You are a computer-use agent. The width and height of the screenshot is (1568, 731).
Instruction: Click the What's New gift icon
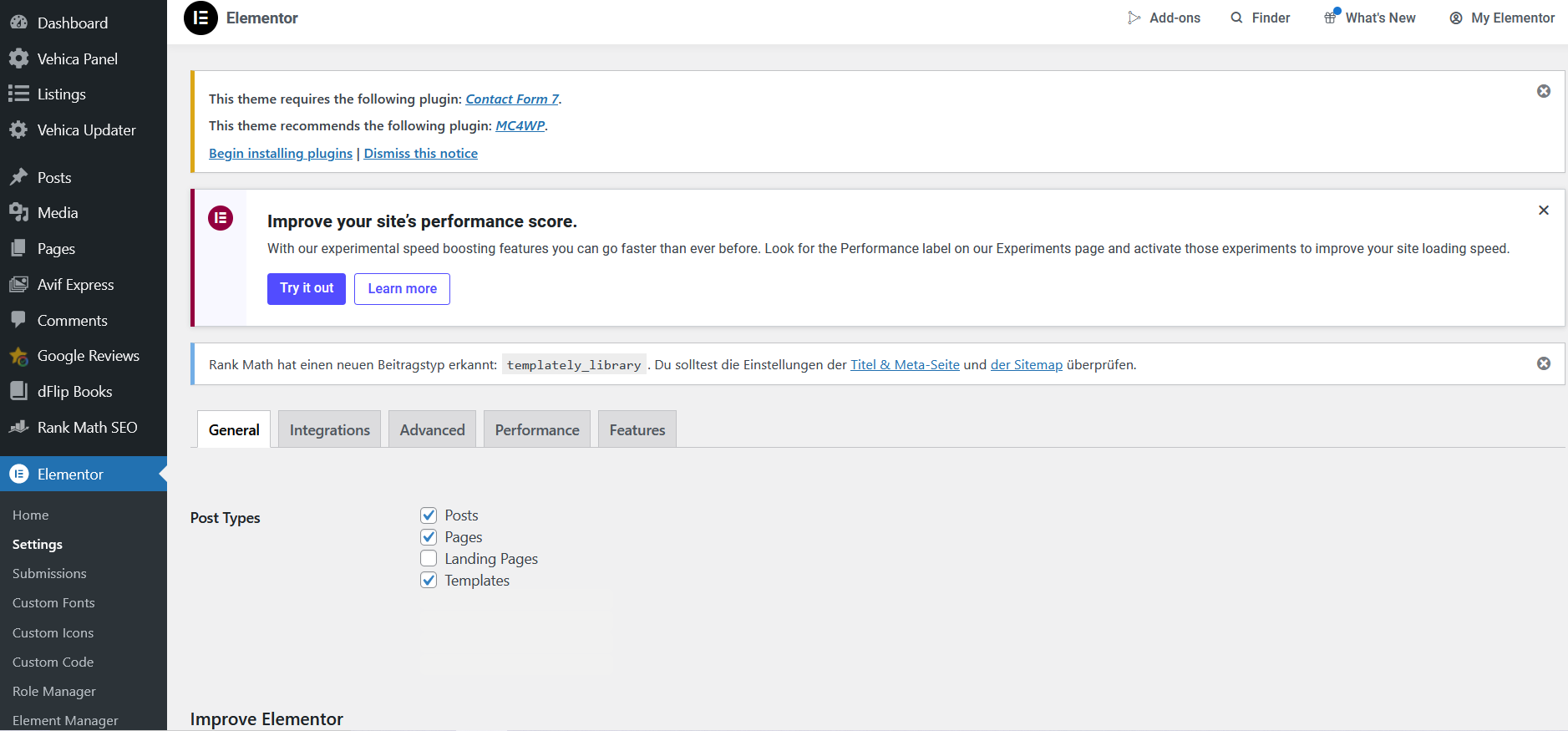coord(1331,18)
